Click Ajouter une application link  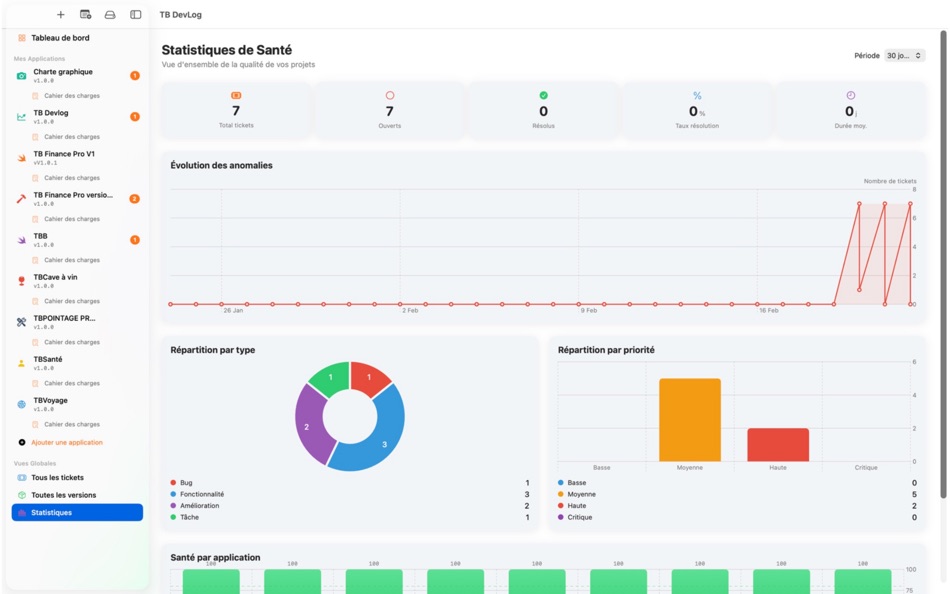click(x=67, y=442)
